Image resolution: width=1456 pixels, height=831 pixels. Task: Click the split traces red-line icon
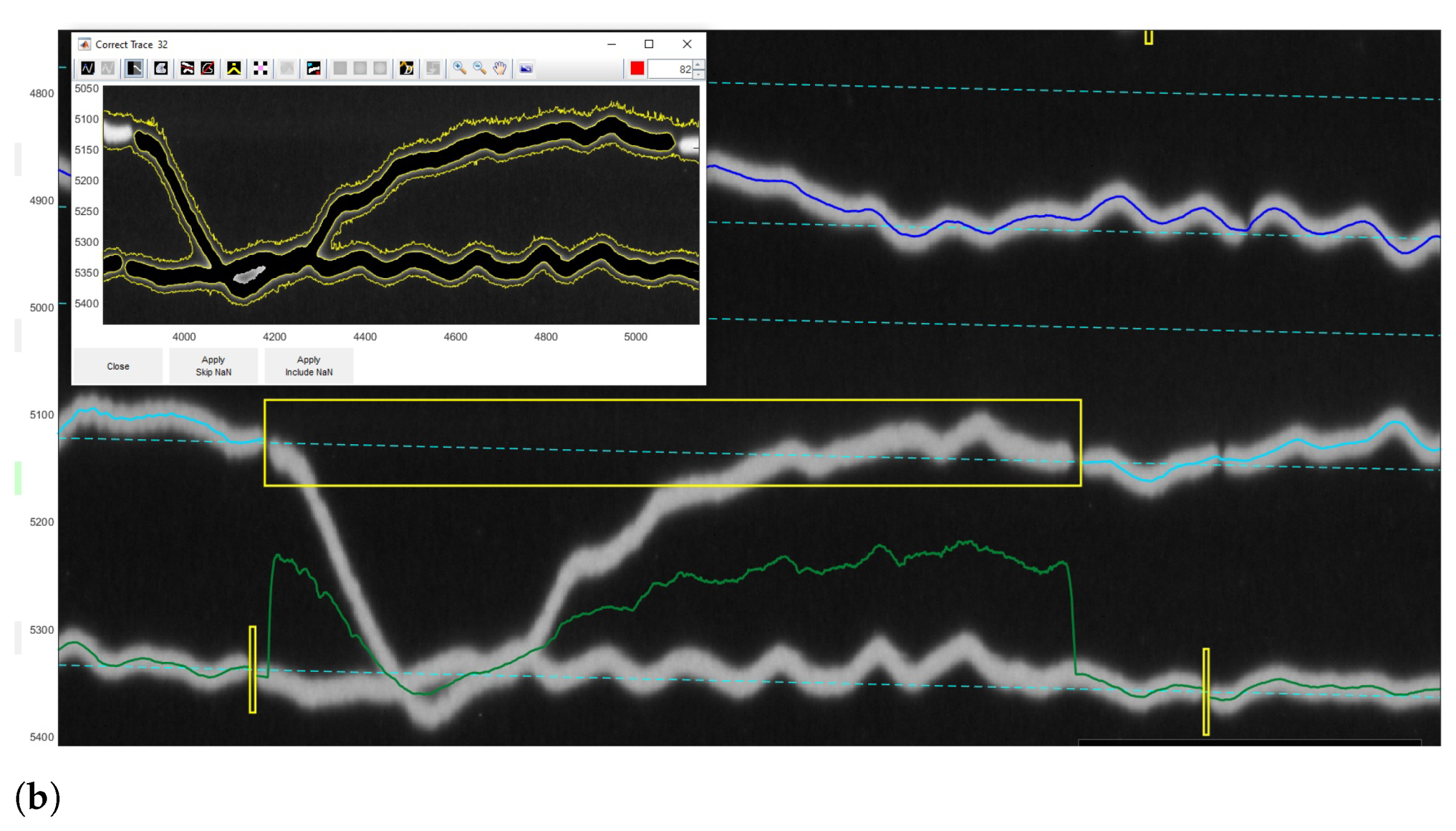pos(187,68)
